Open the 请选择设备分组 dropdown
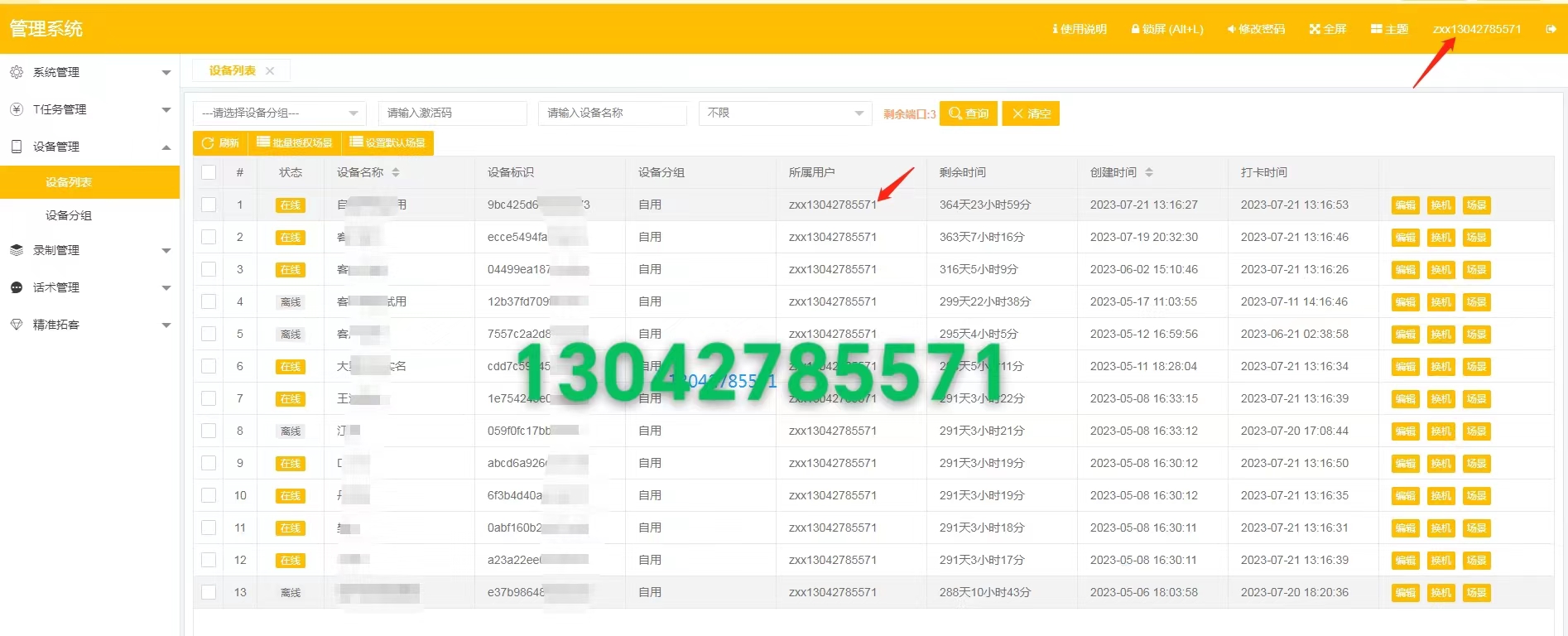This screenshot has height=636, width=1568. (279, 113)
